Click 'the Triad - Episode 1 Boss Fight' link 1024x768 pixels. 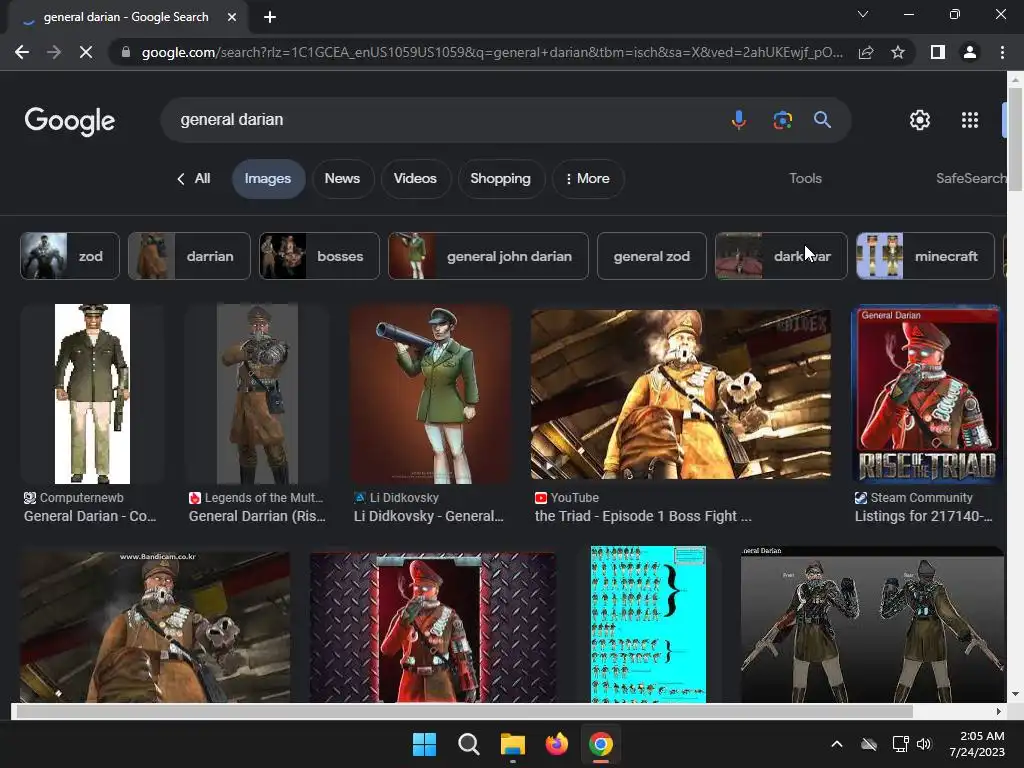pyautogui.click(x=643, y=516)
